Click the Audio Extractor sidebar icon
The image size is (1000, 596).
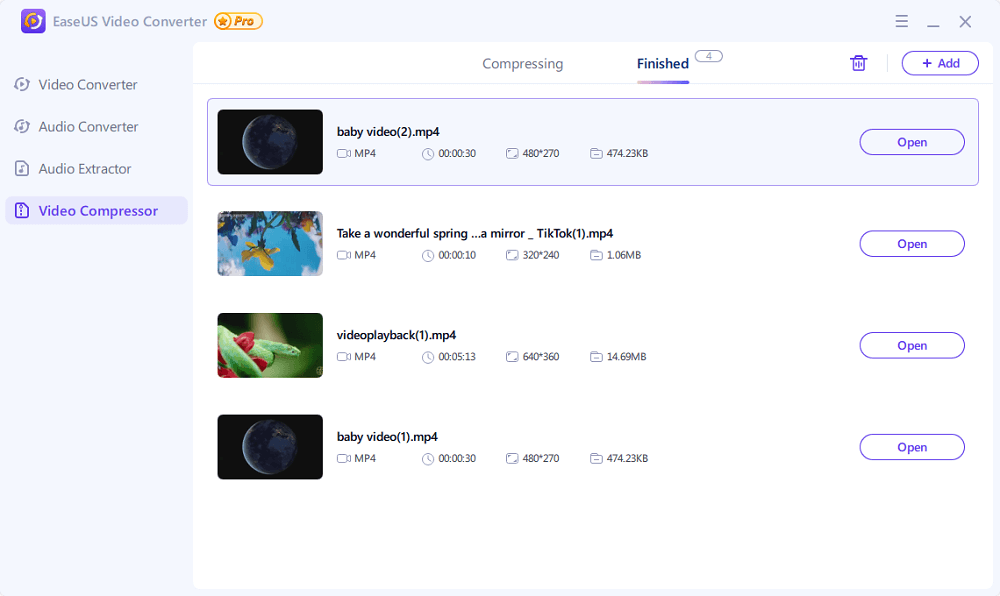[x=22, y=169]
